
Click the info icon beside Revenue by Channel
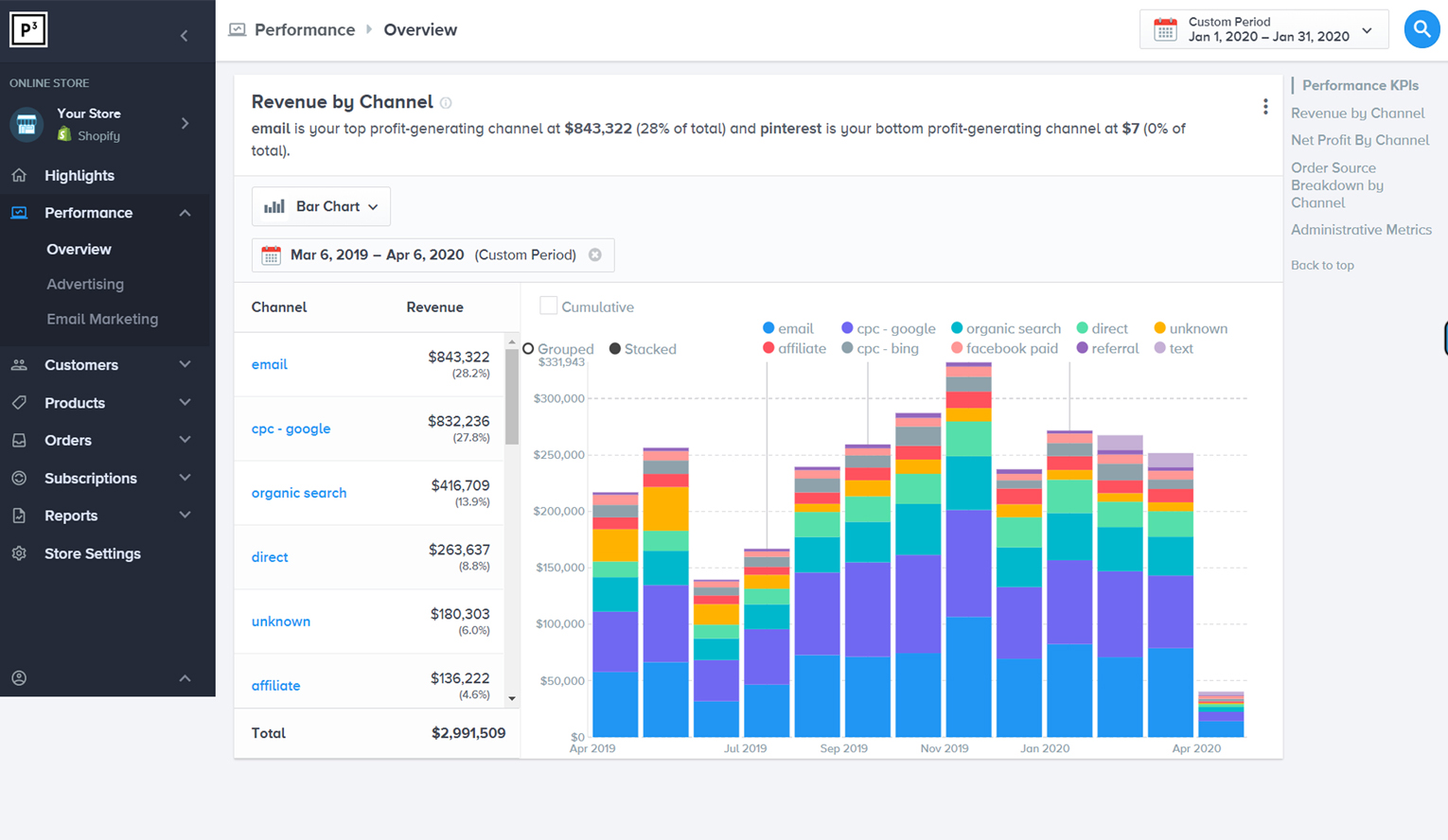click(x=446, y=103)
